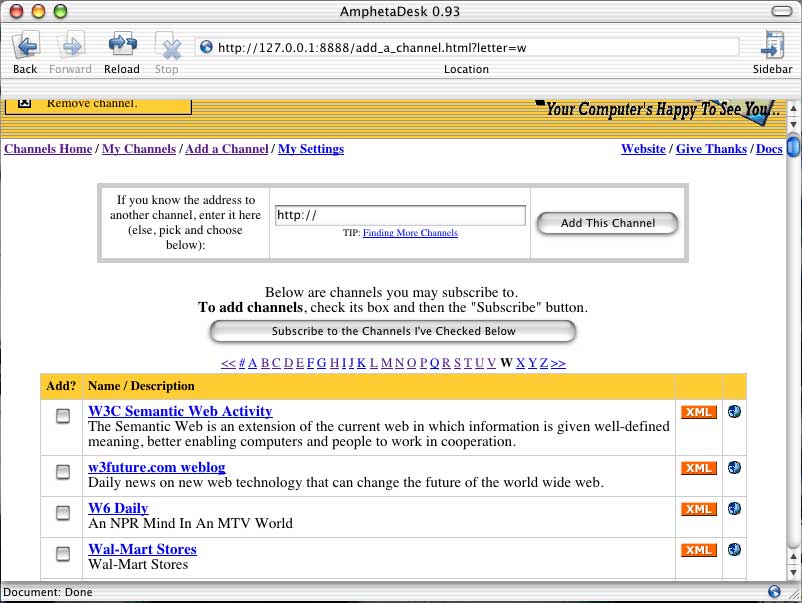Screen dimensions: 802x603
Task: Click Subscribe to the Channels I've Checked Below
Action: point(393,331)
